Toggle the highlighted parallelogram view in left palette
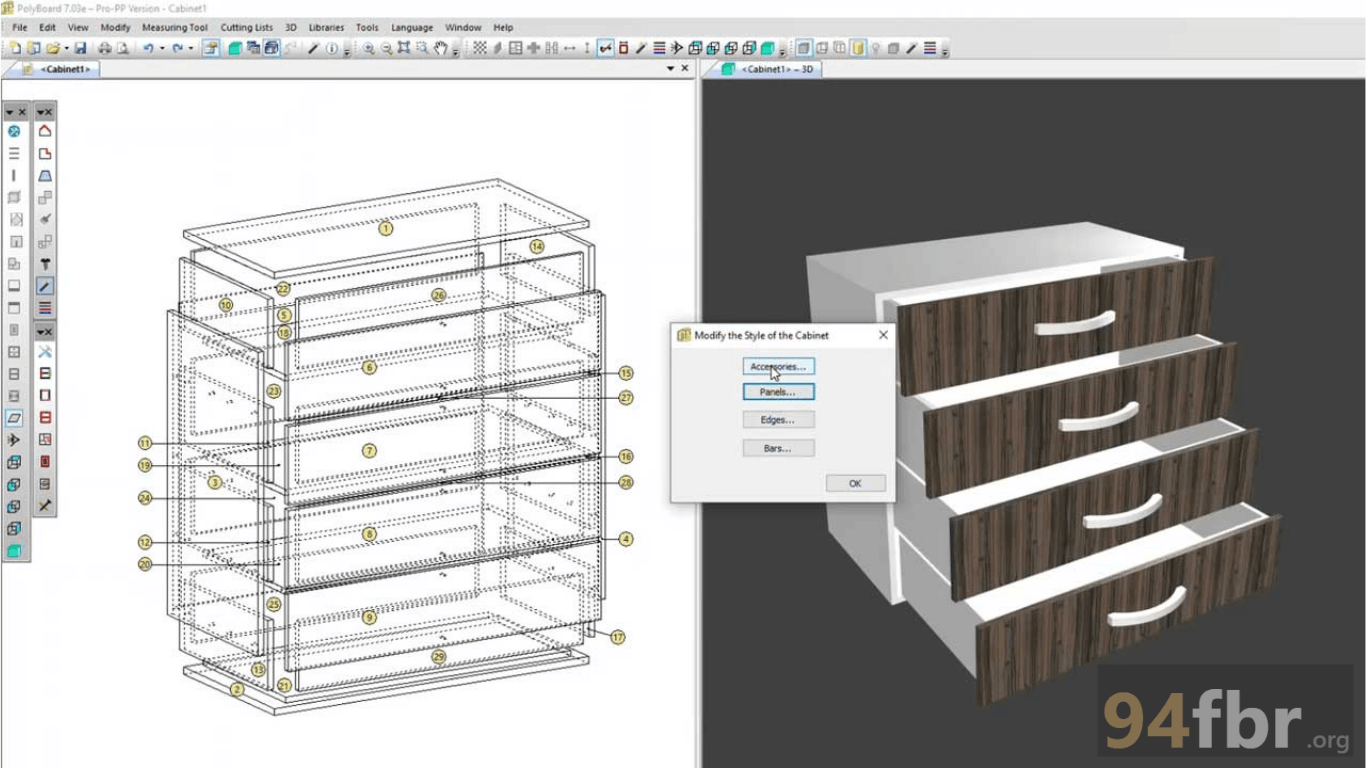The width and height of the screenshot is (1366, 768). (x=14, y=417)
